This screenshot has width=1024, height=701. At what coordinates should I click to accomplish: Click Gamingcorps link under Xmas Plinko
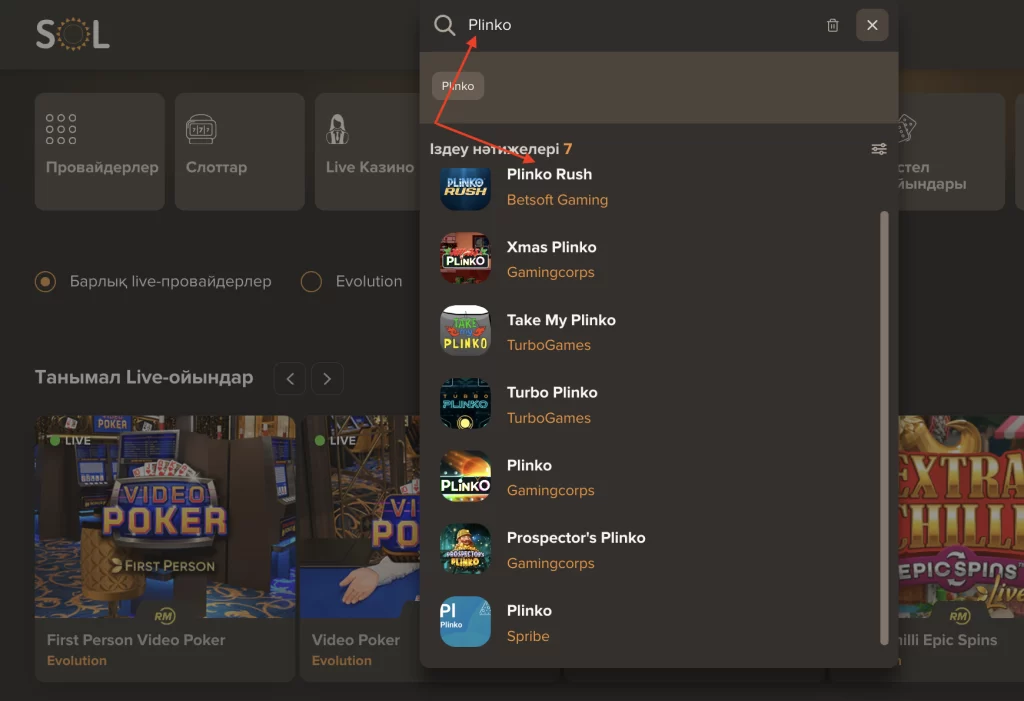point(551,272)
